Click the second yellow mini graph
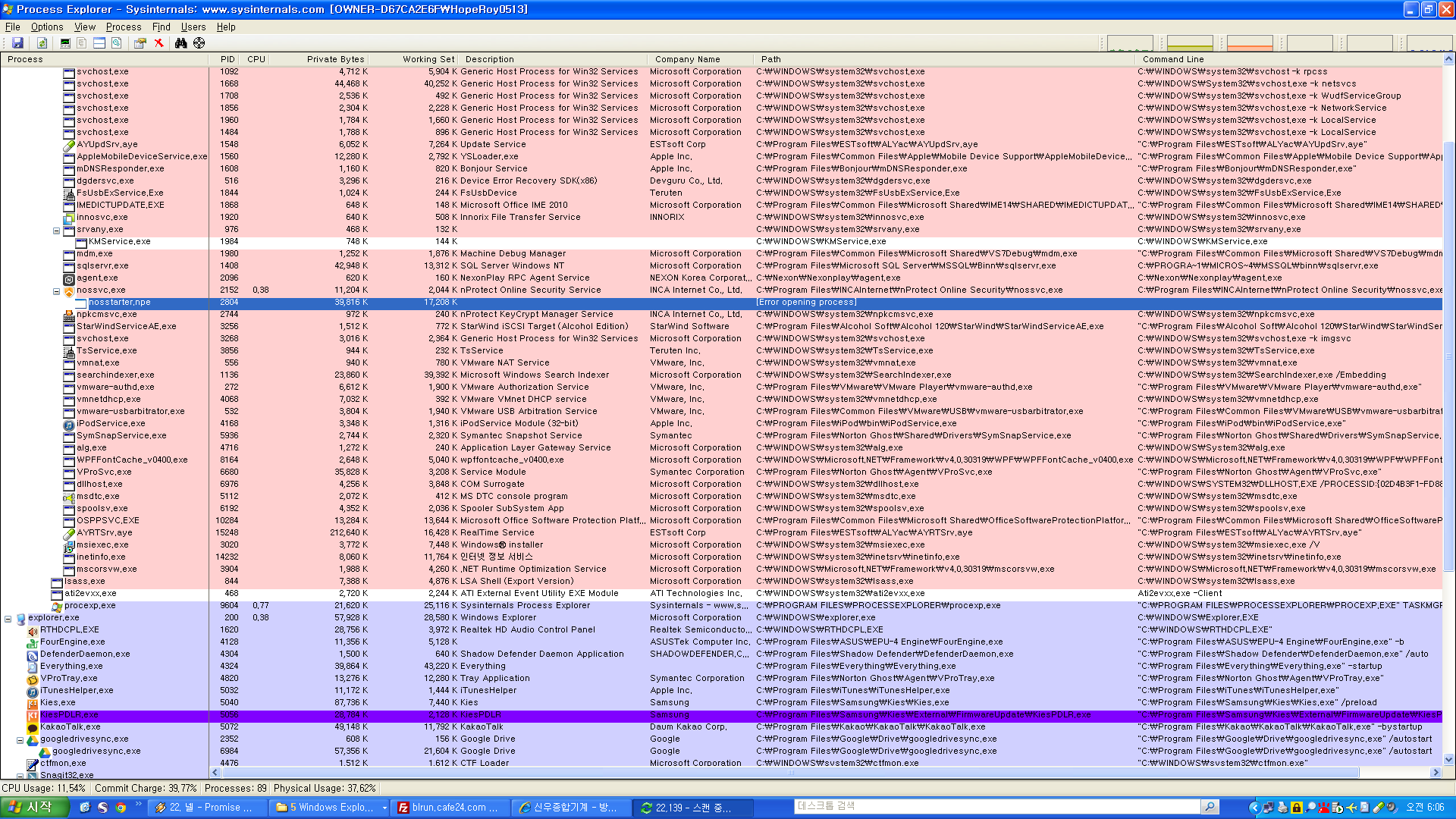This screenshot has width=1456, height=819. [x=1190, y=43]
